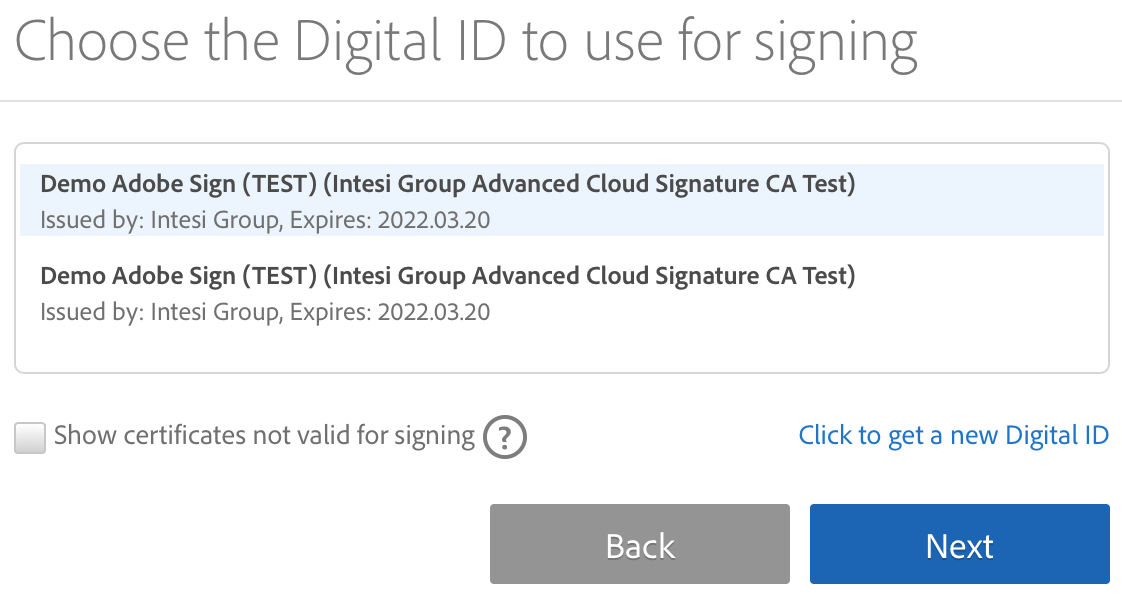This screenshot has height=594, width=1122.
Task: Click the 'Choose the Digital ID' heading
Action: (466, 42)
